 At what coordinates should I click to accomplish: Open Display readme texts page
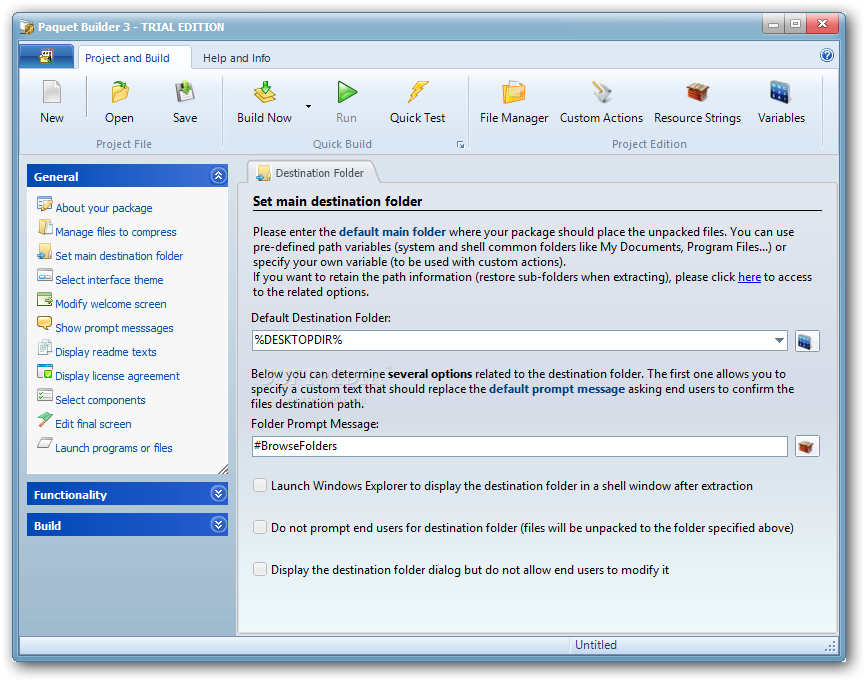106,352
